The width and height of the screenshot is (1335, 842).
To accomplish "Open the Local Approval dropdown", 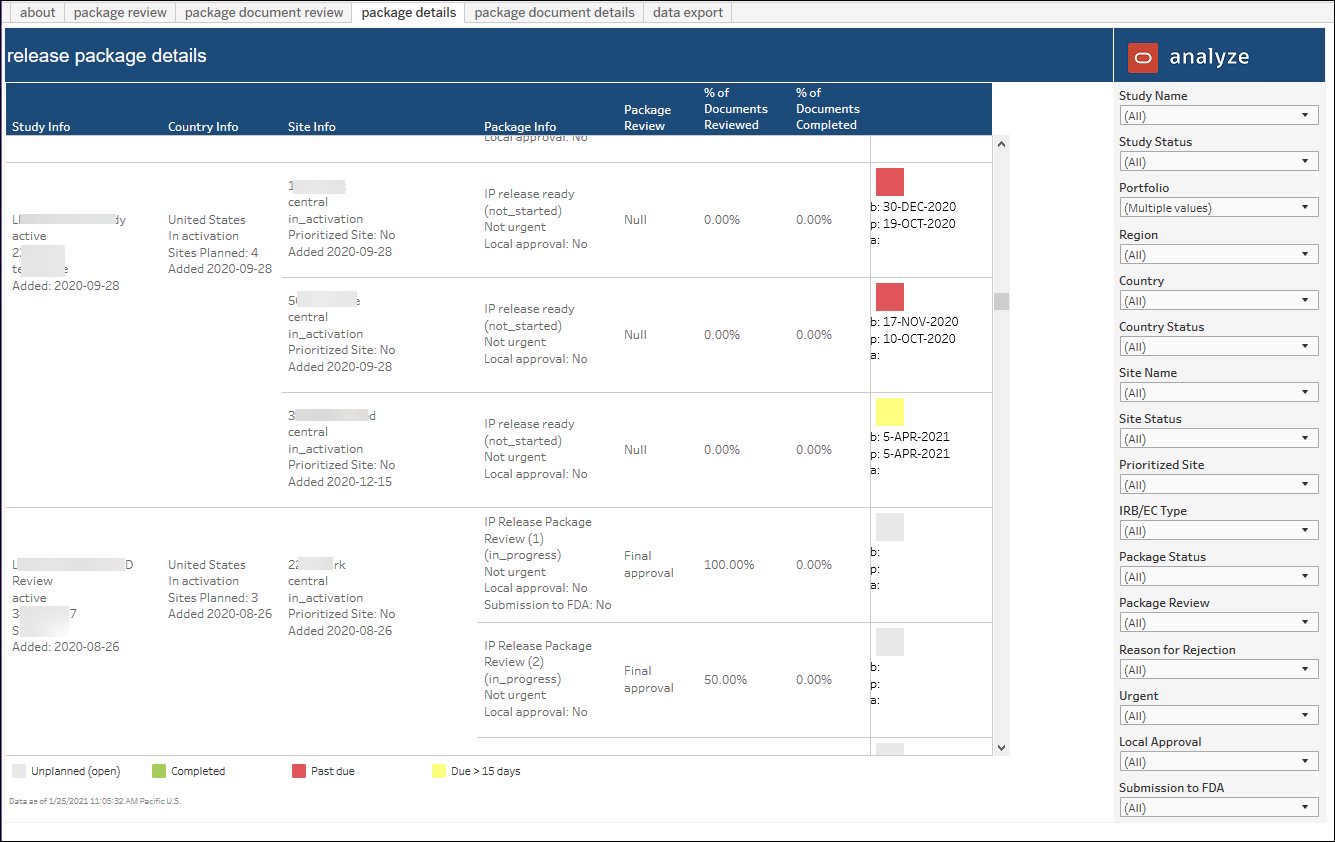I will (x=1220, y=762).
